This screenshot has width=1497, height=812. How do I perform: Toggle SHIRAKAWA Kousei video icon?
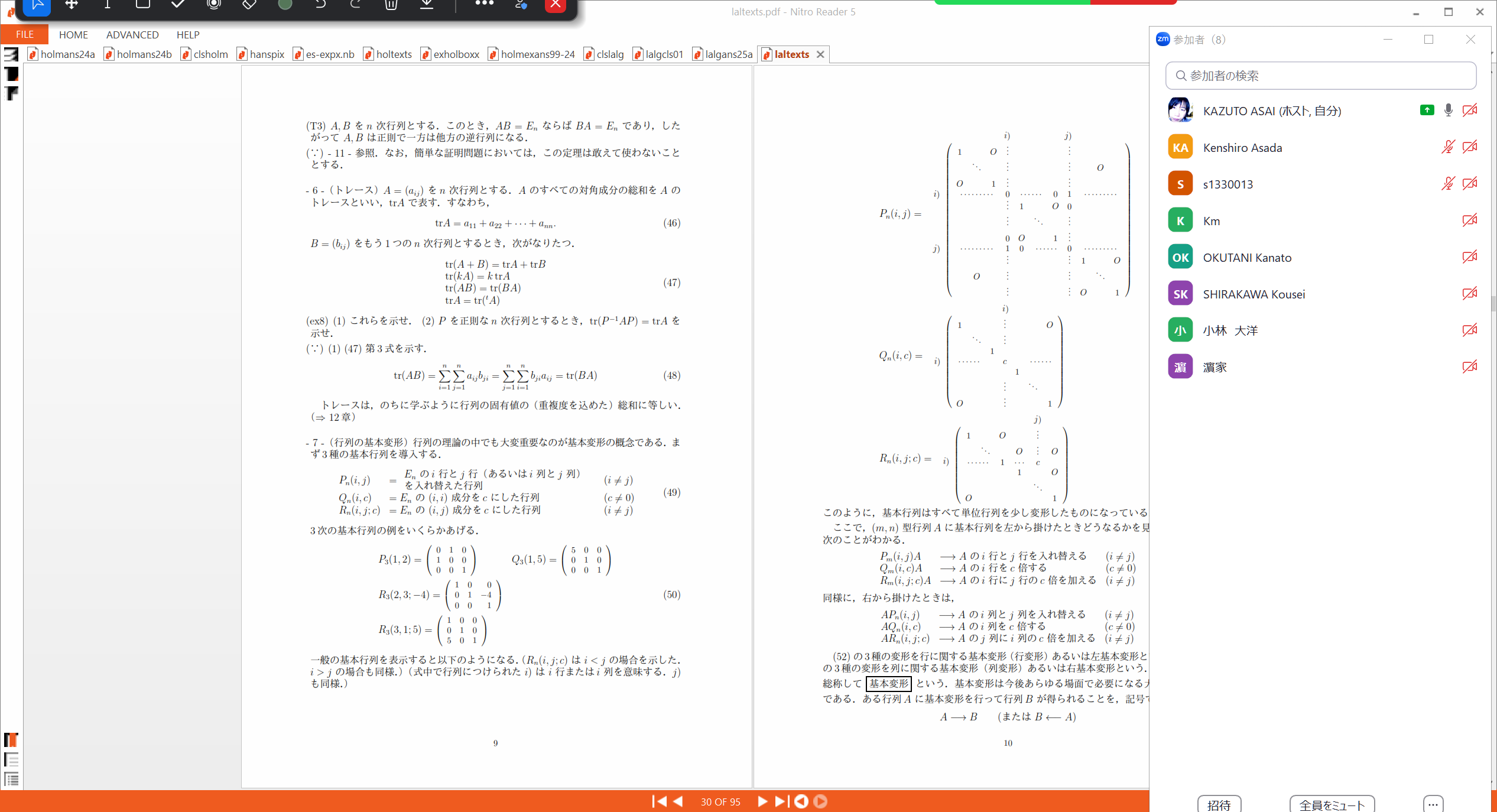coord(1470,293)
